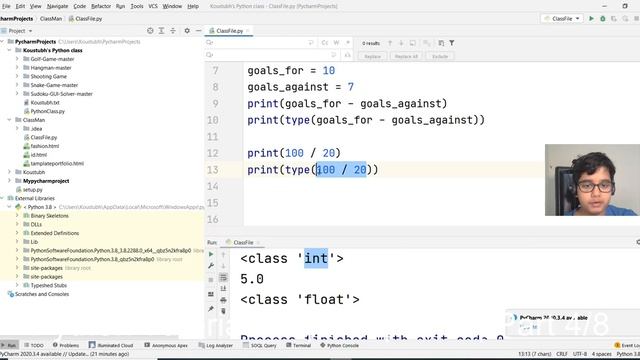The width and height of the screenshot is (640, 360).
Task: Select PythonClass.py in Project tree
Action: pos(47,111)
